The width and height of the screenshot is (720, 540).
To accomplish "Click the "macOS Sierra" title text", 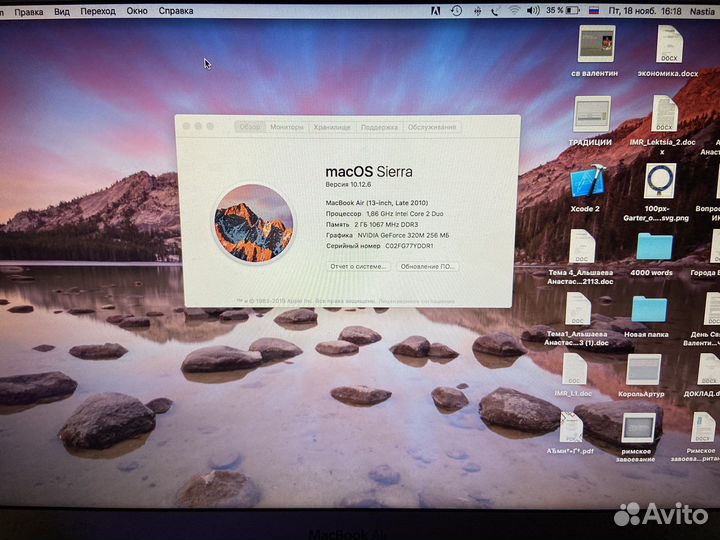I will click(369, 172).
